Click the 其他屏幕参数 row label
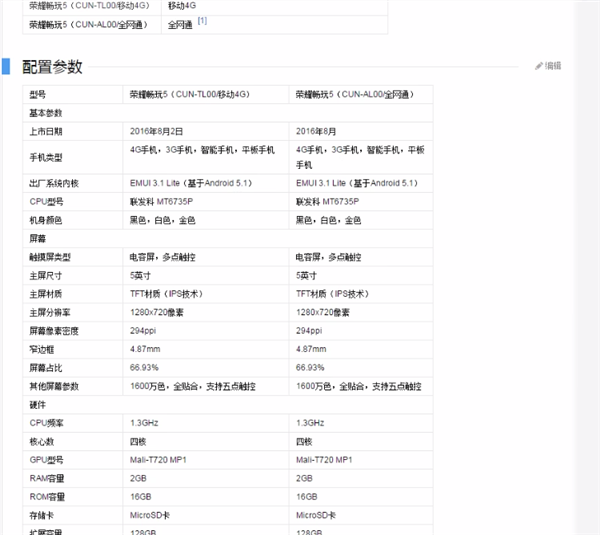600x535 pixels. click(x=54, y=386)
